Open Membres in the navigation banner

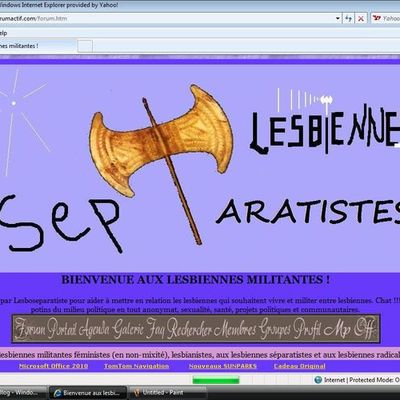(x=235, y=328)
